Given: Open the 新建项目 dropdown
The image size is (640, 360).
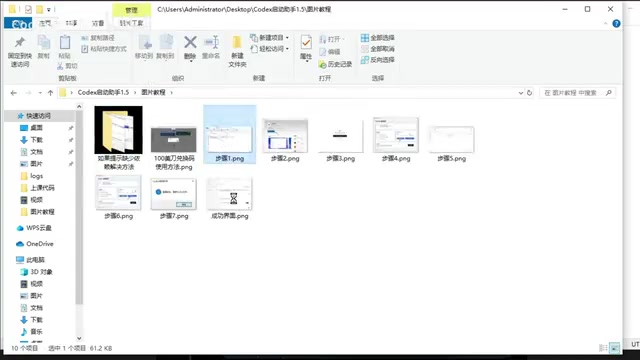Looking at the screenshot, I should pos(269,38).
